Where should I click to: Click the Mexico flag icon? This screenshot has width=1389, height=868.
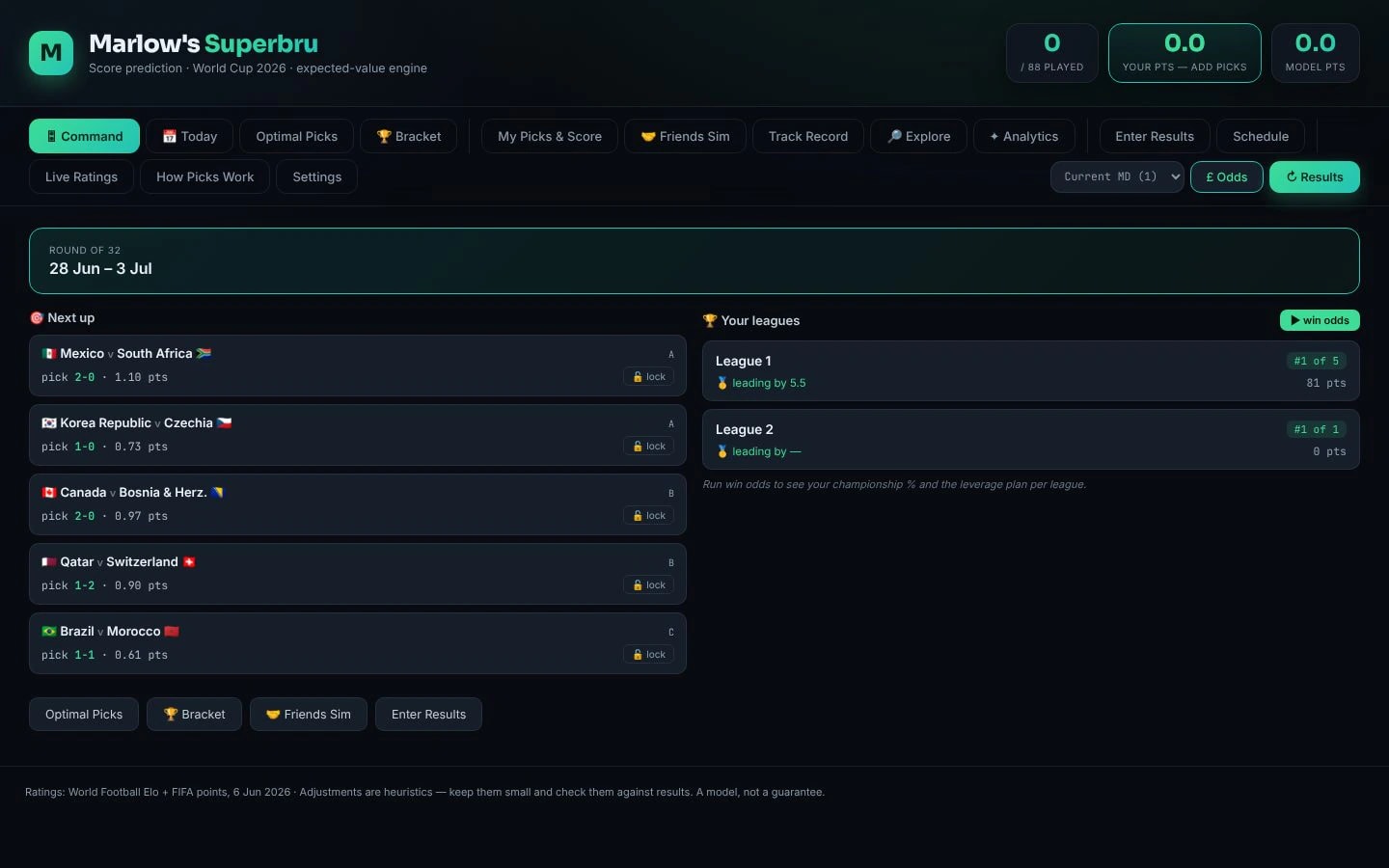click(49, 354)
